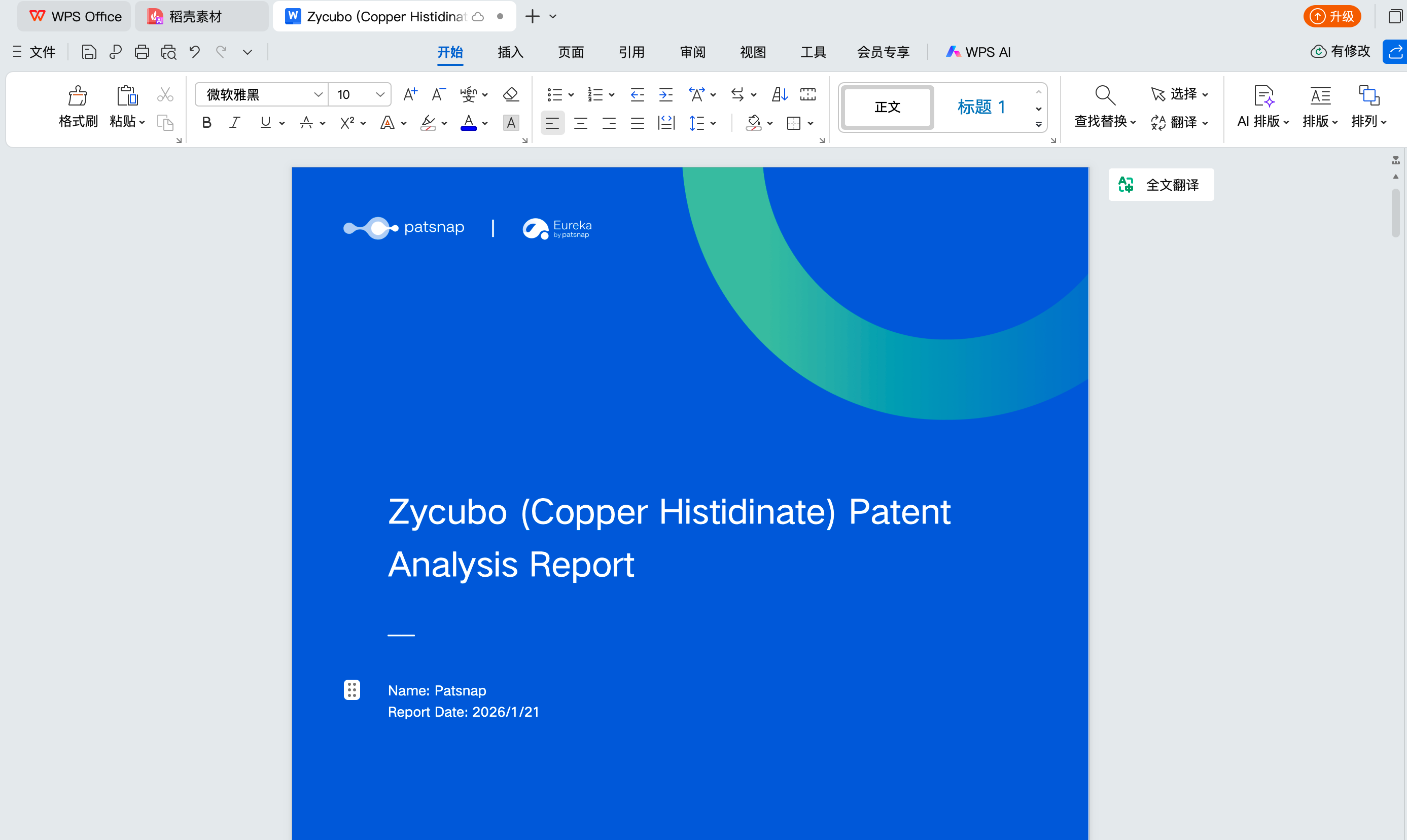Click the print icon in quick toolbar
1407x840 pixels.
142,52
